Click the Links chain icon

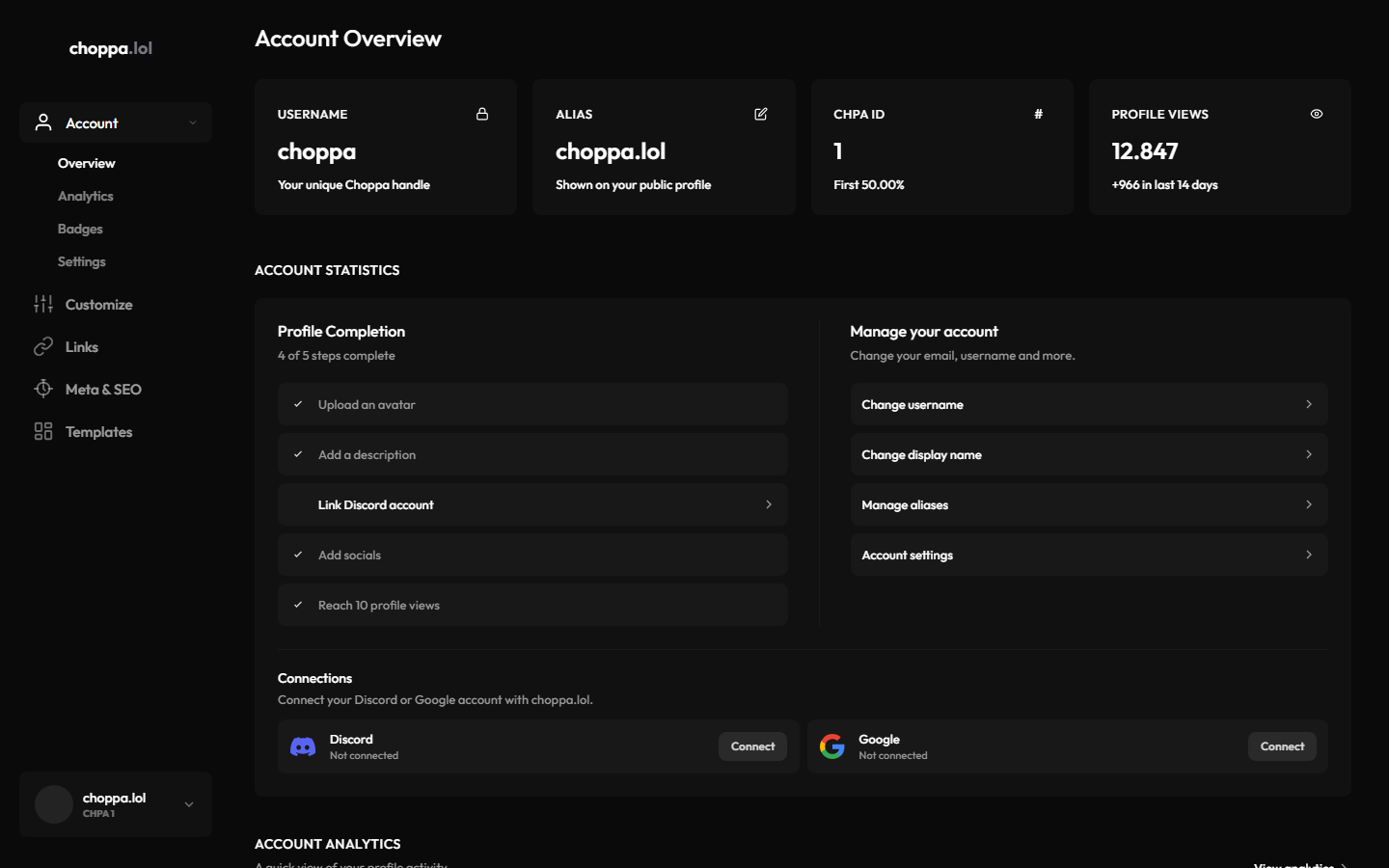point(43,346)
